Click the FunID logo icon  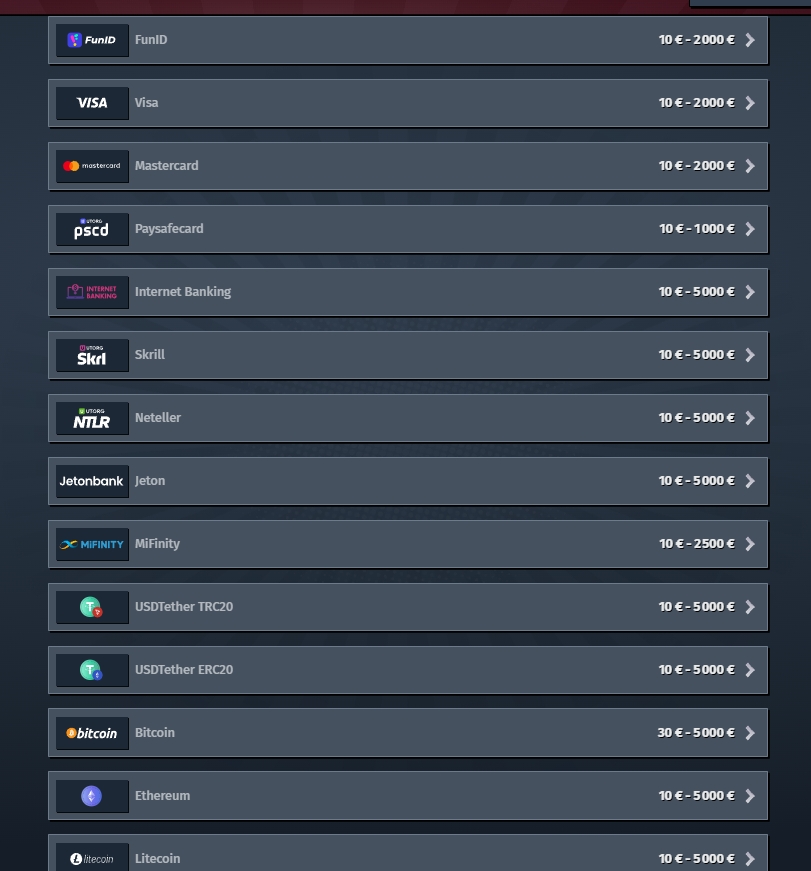(x=92, y=40)
